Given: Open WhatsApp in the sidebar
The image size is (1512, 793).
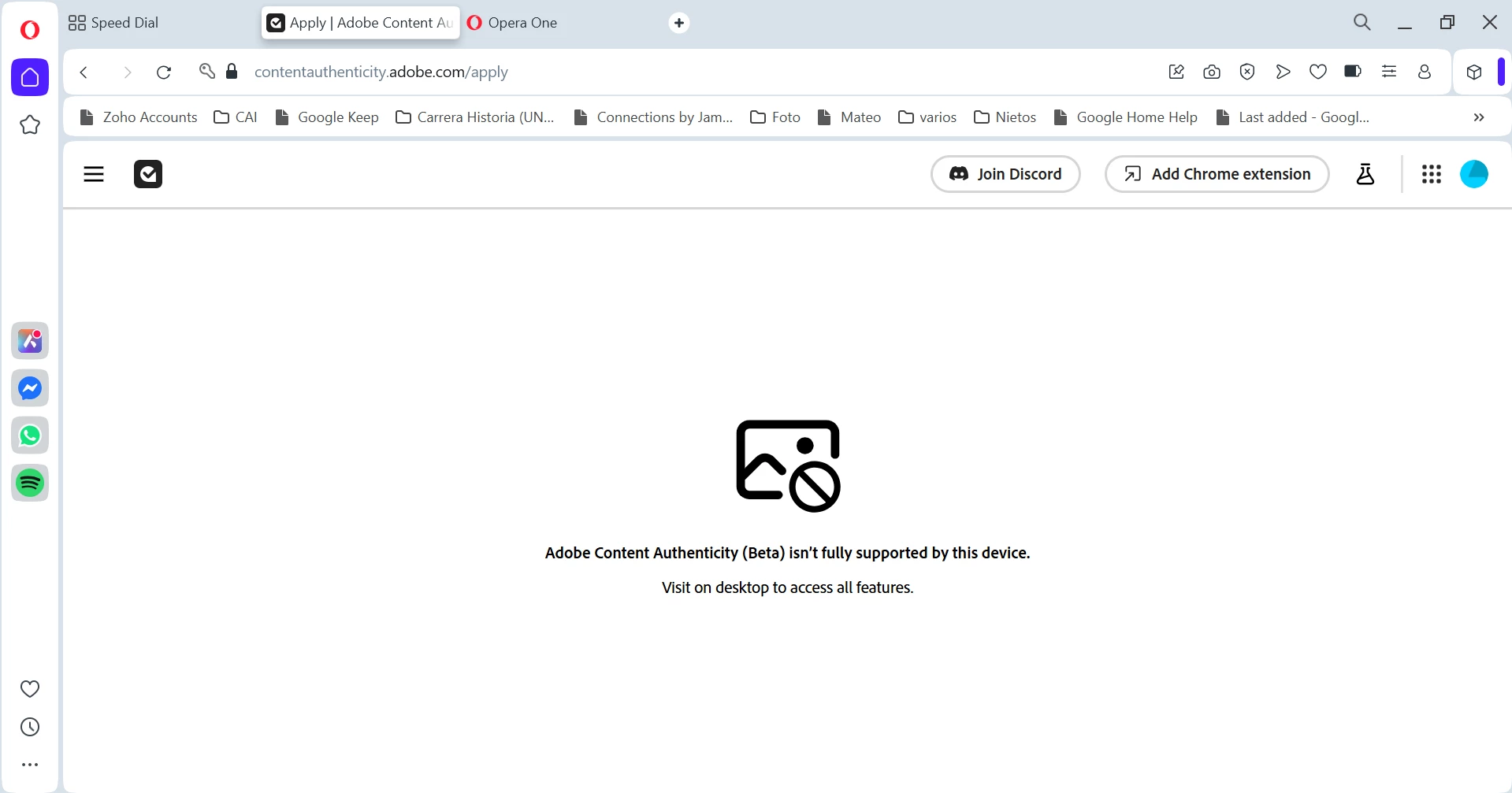Looking at the screenshot, I should [x=30, y=435].
